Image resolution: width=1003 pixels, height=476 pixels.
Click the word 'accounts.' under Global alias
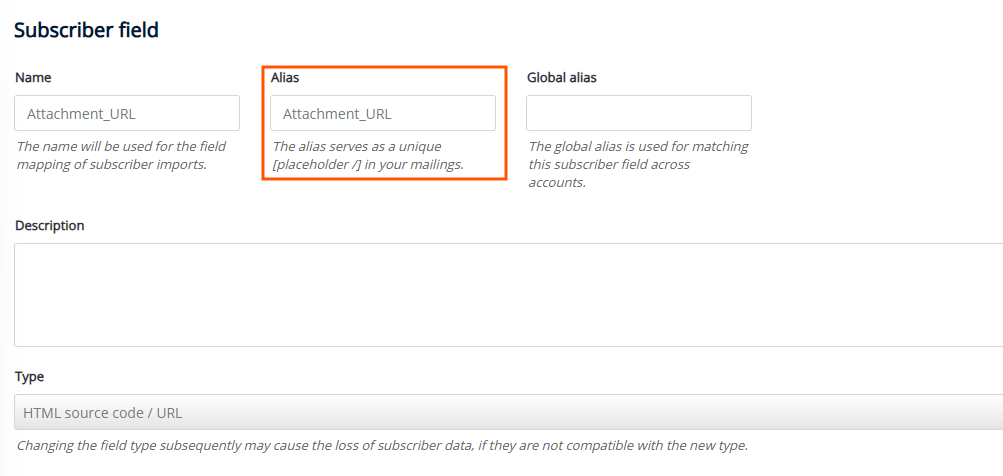[557, 182]
